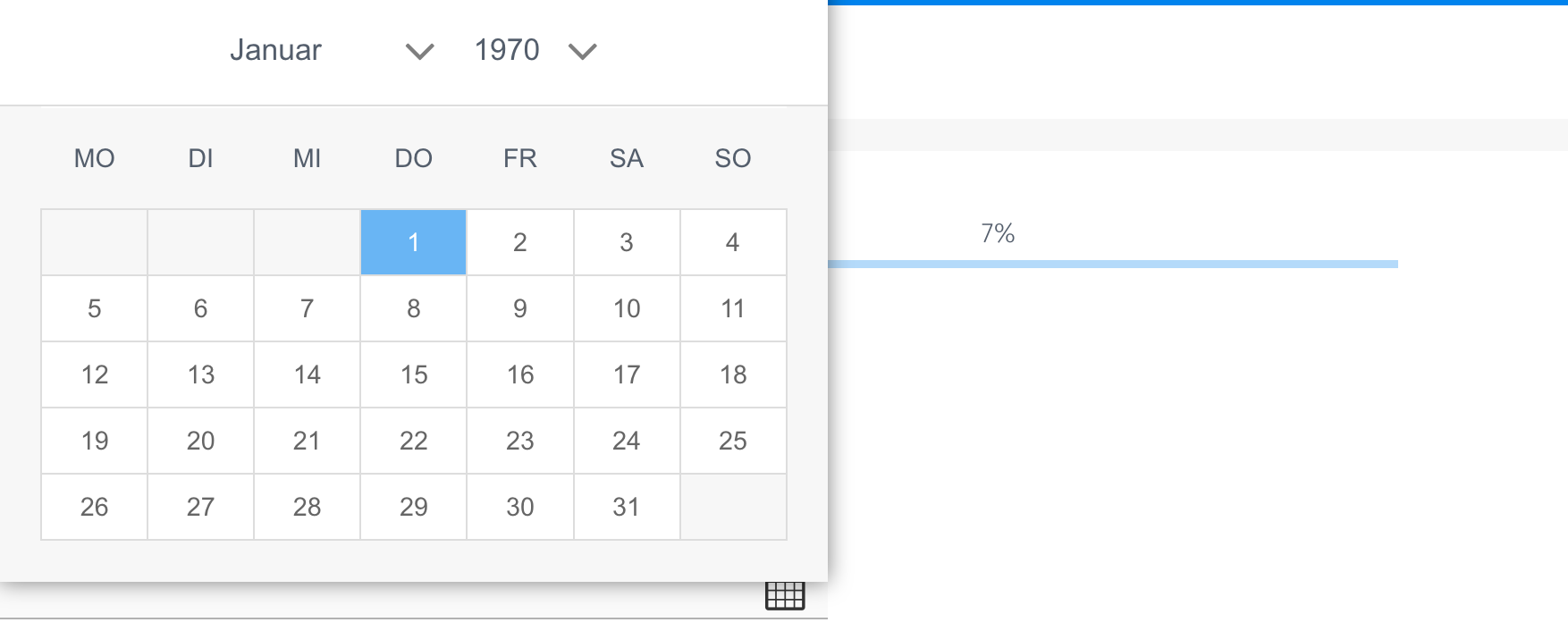Click the DO weekday header
This screenshot has height=631, width=1568.
coord(413,158)
